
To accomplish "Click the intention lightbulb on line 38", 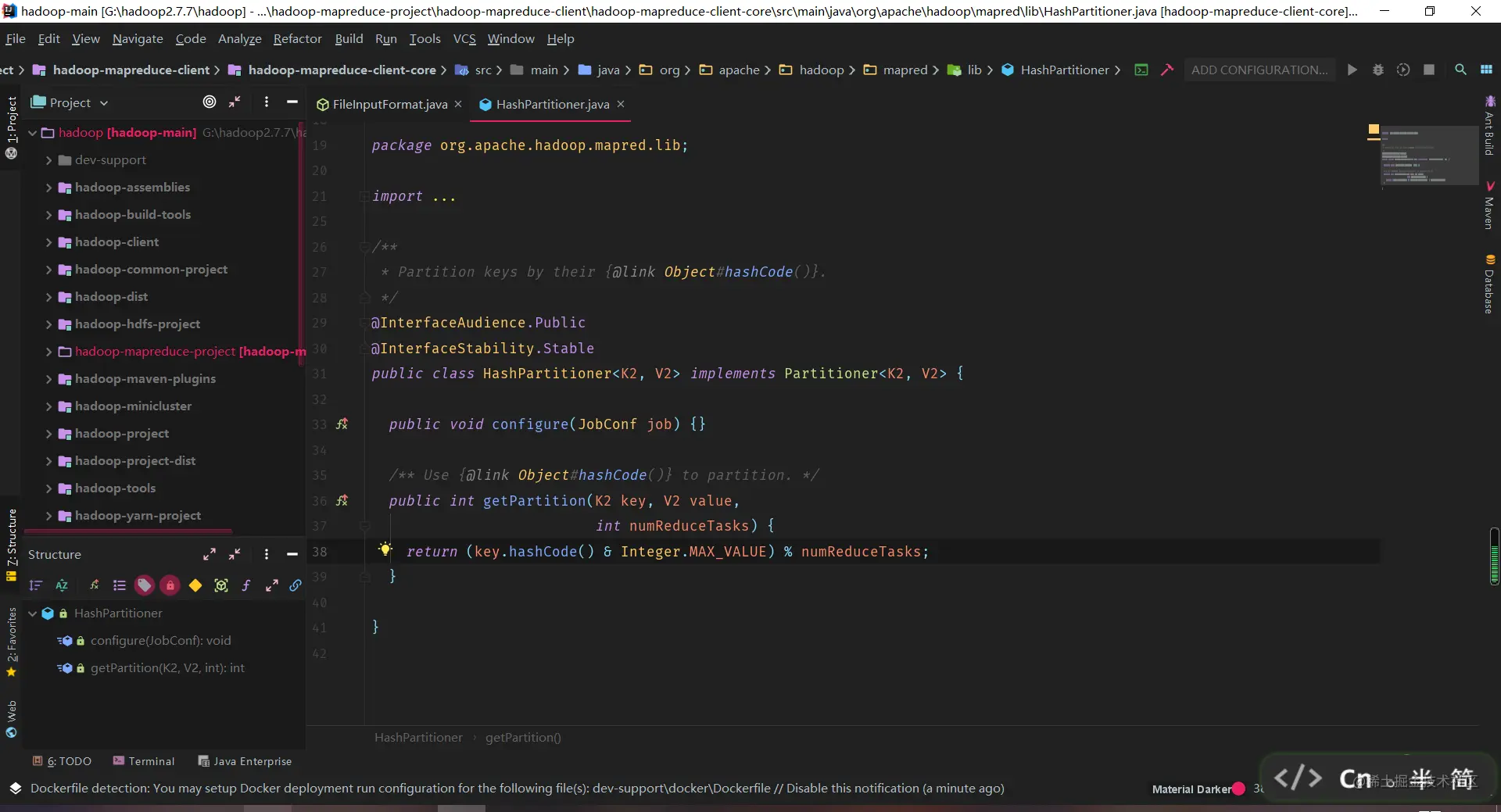I will point(385,549).
